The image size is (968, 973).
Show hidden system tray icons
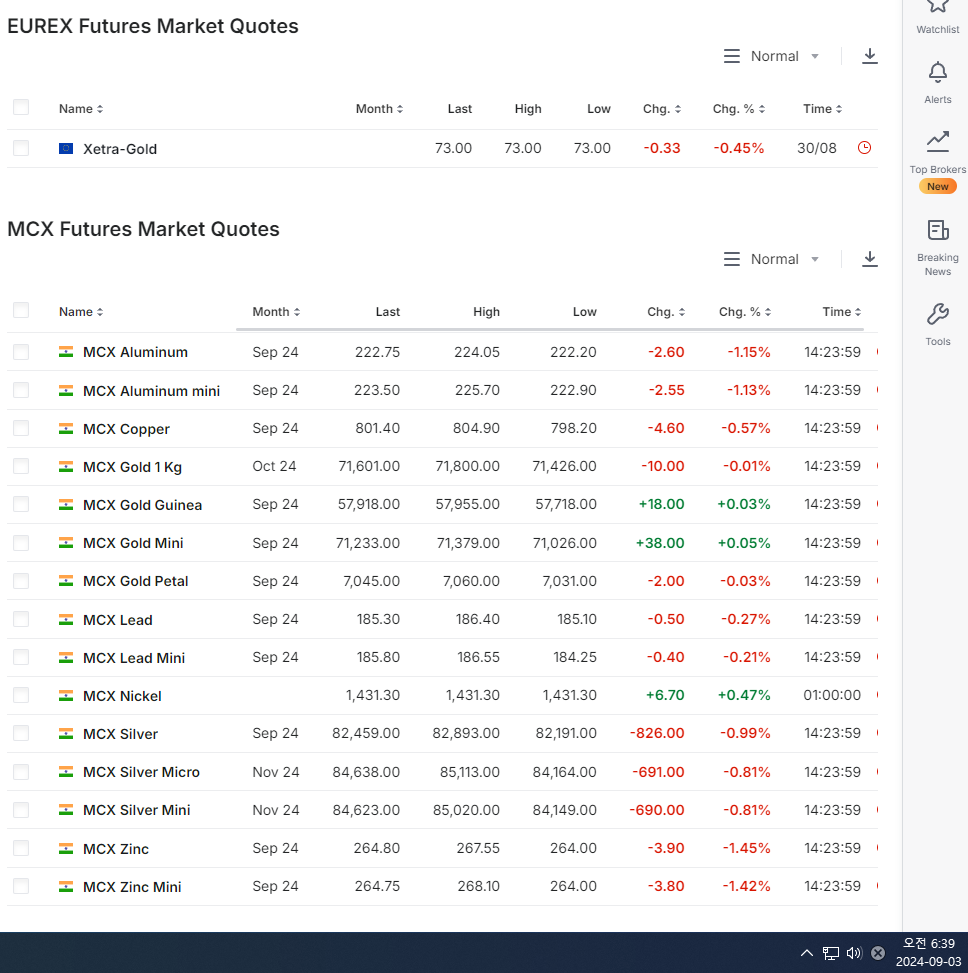click(x=806, y=953)
